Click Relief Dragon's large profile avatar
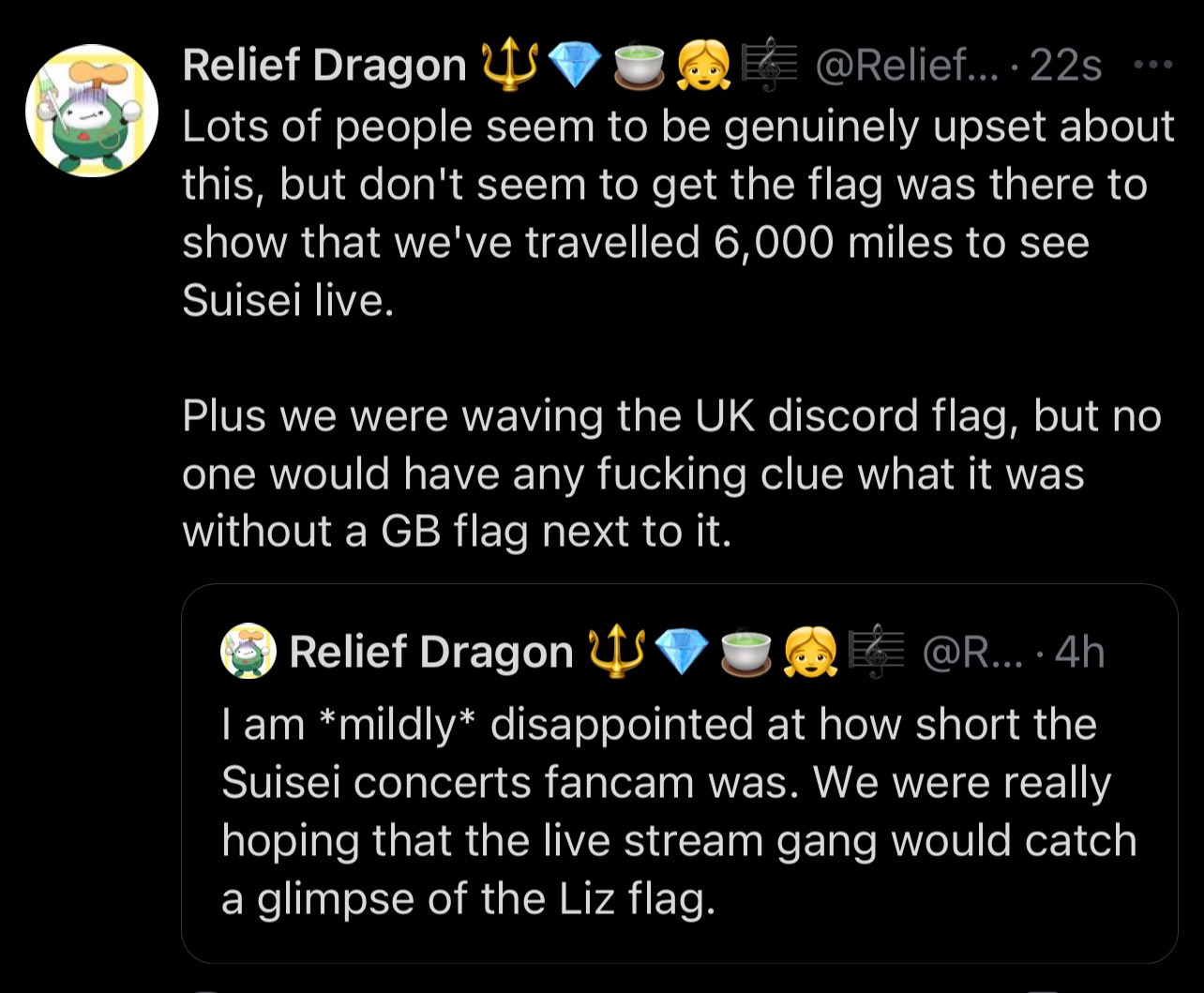This screenshot has width=1204, height=993. 92,111
